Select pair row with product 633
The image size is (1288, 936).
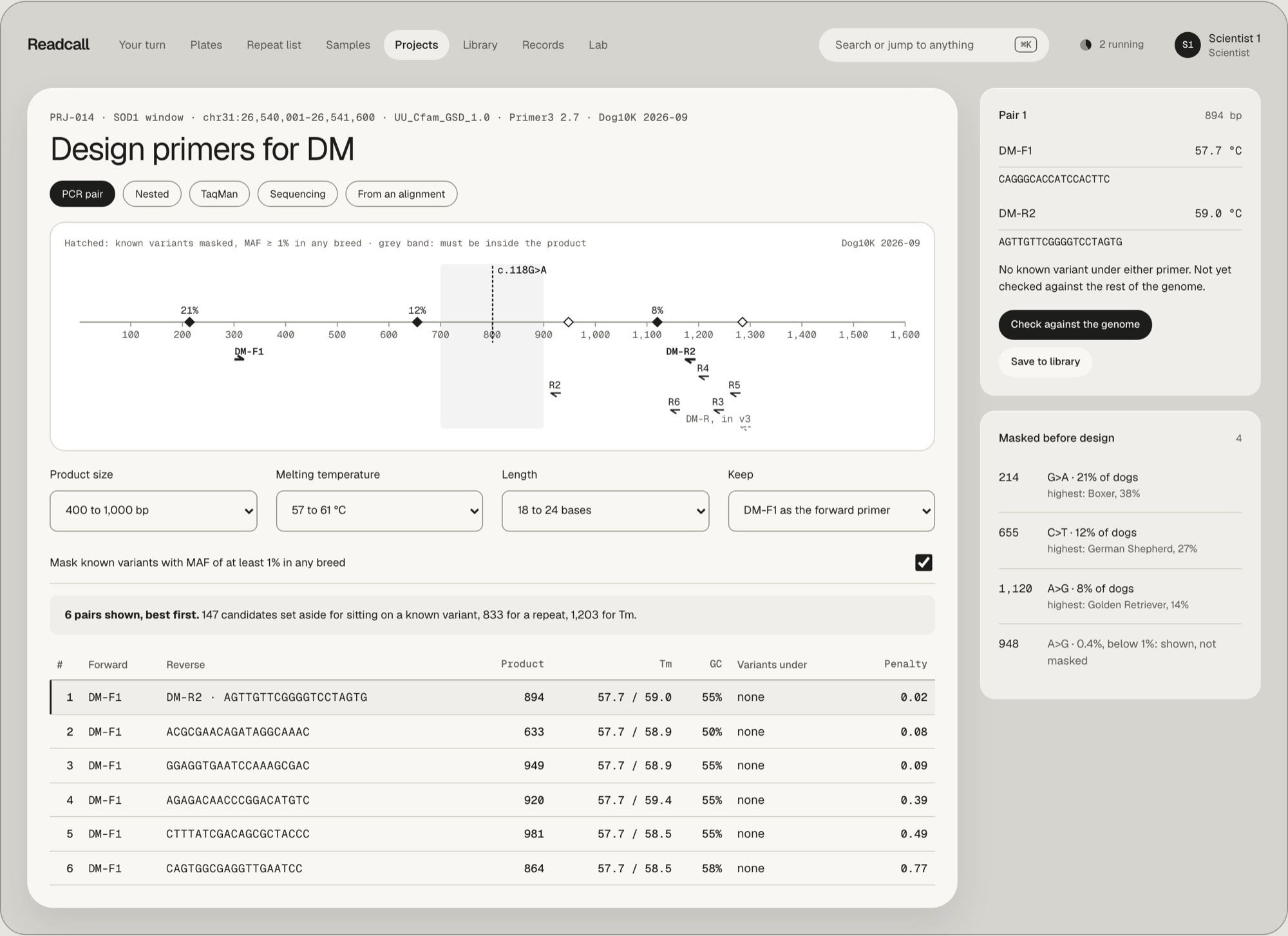click(x=492, y=732)
